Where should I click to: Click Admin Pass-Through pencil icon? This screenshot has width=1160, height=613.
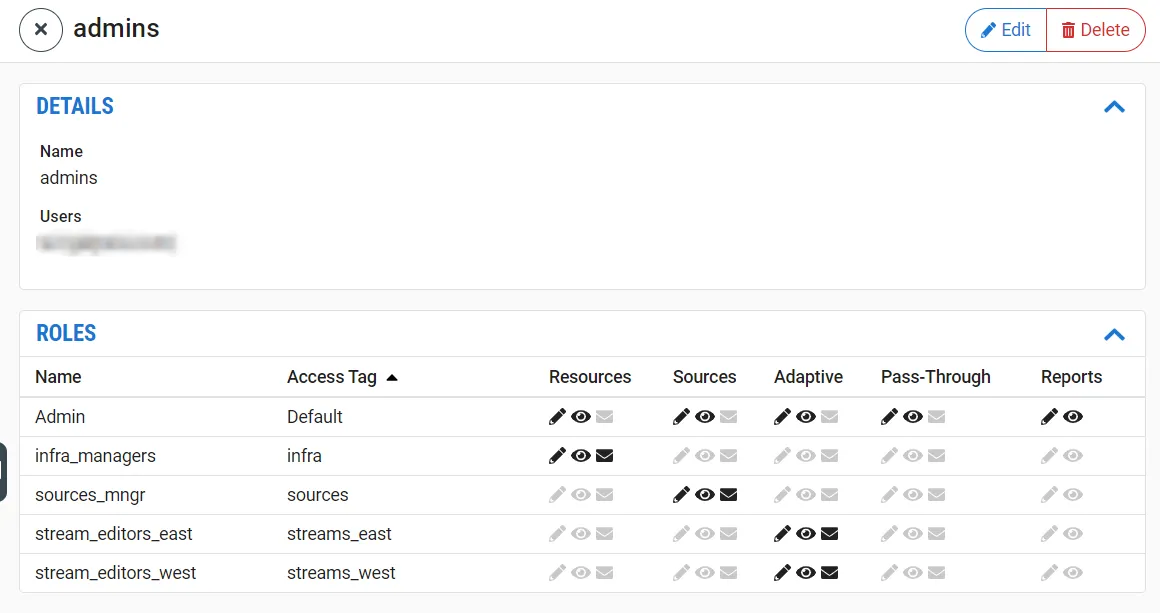pos(889,417)
